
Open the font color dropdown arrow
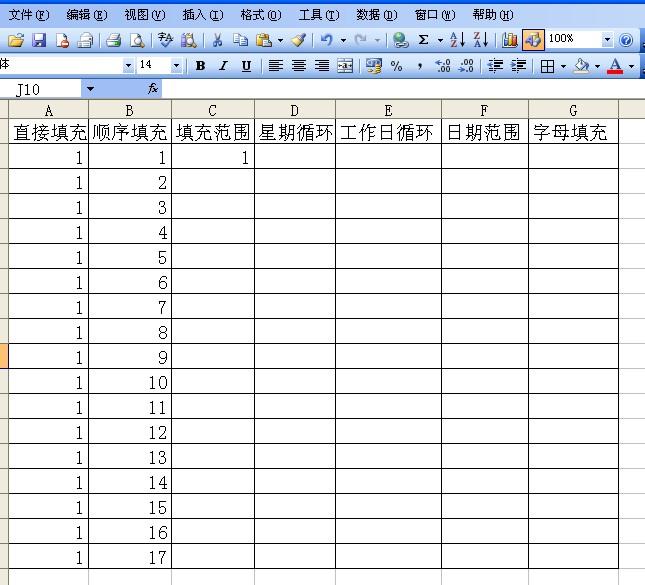[631, 66]
